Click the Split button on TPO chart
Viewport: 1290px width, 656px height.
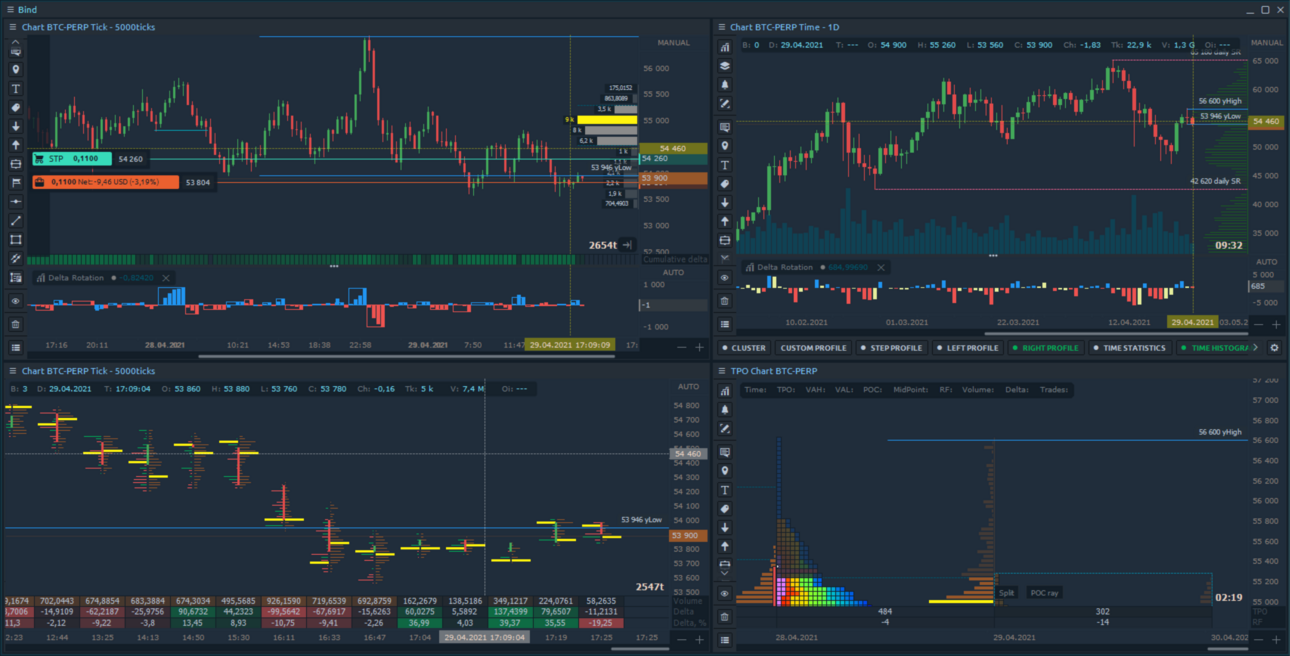pyautogui.click(x=1007, y=593)
